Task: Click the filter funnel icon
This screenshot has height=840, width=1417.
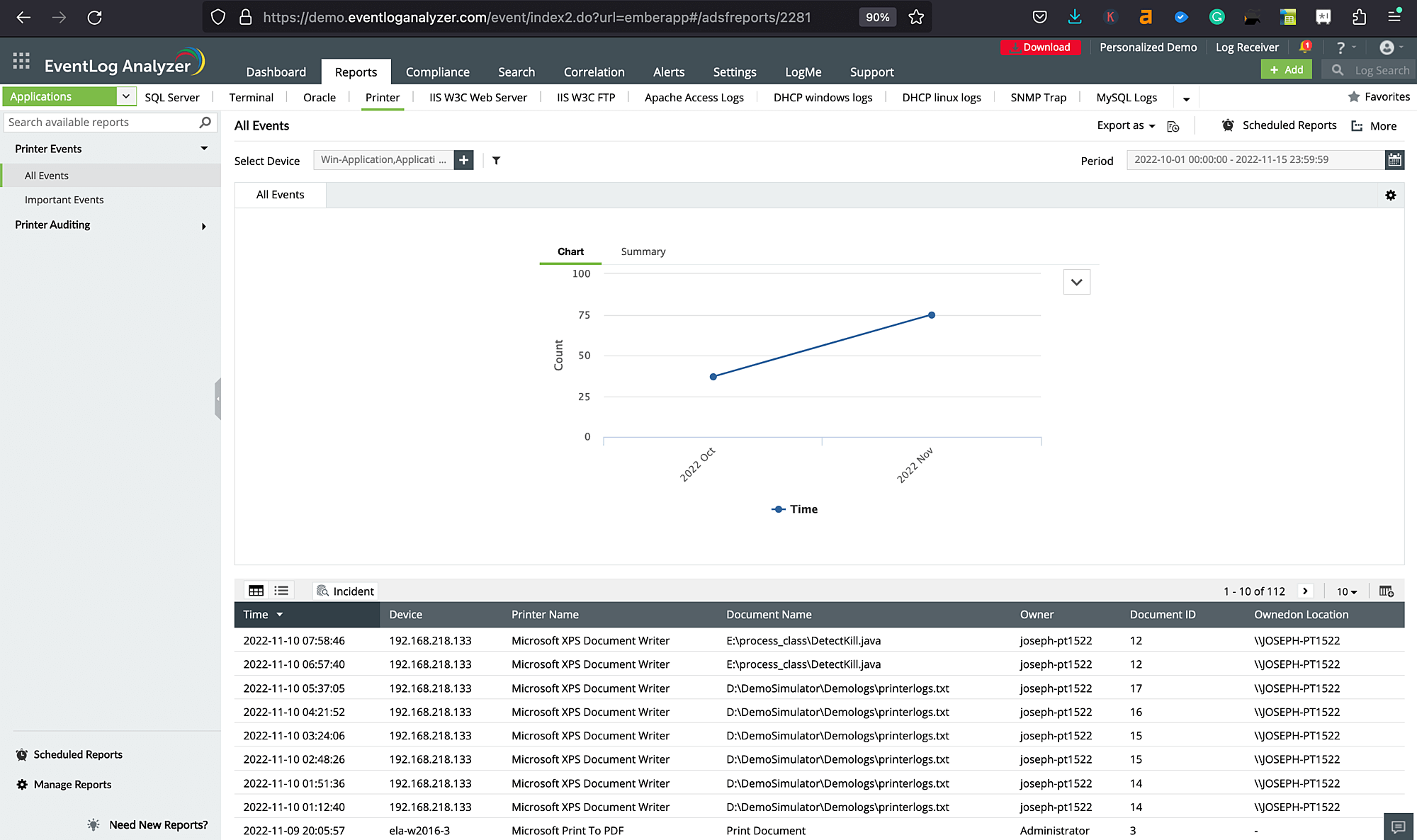Action: click(x=496, y=161)
